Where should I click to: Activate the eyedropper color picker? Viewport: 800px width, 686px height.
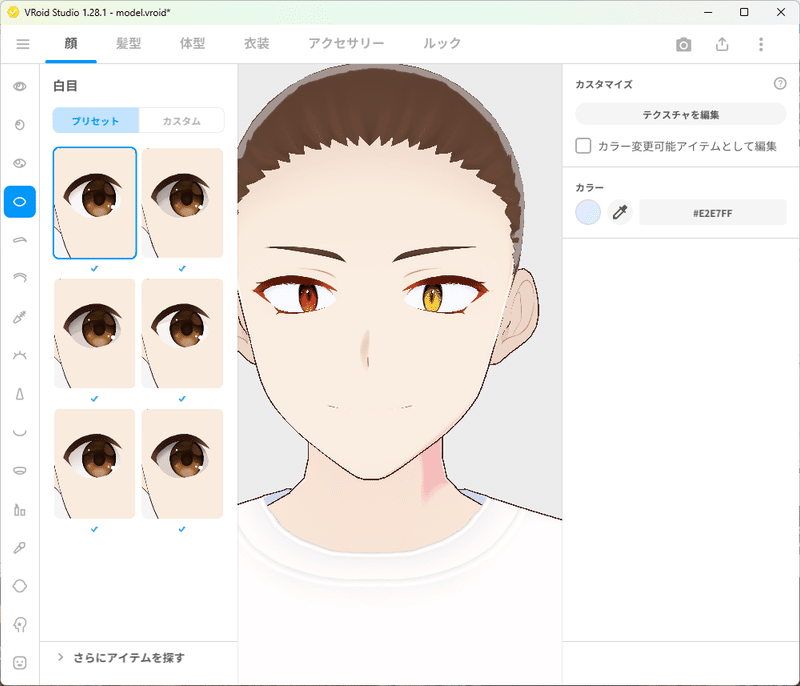pos(620,212)
